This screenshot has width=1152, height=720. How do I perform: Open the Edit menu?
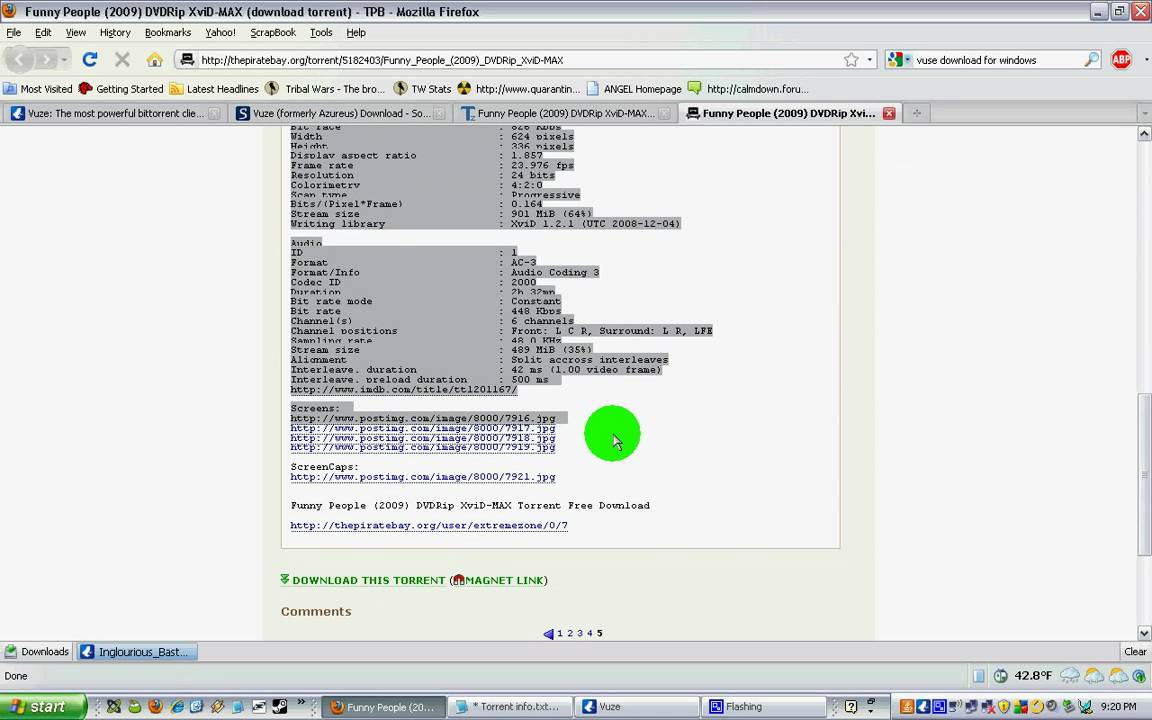tap(43, 32)
